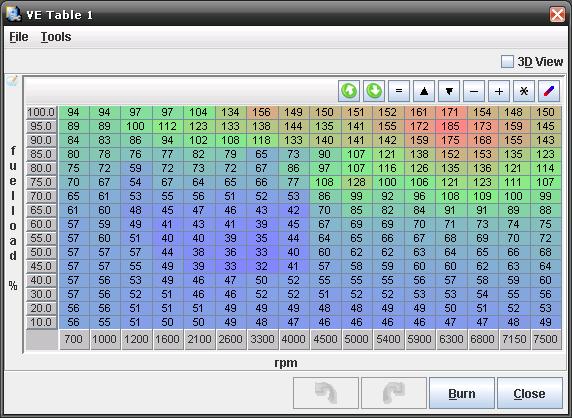Viewport: 572px width, 418px height.
Task: Select the cell with value 112
Action: coord(167,126)
